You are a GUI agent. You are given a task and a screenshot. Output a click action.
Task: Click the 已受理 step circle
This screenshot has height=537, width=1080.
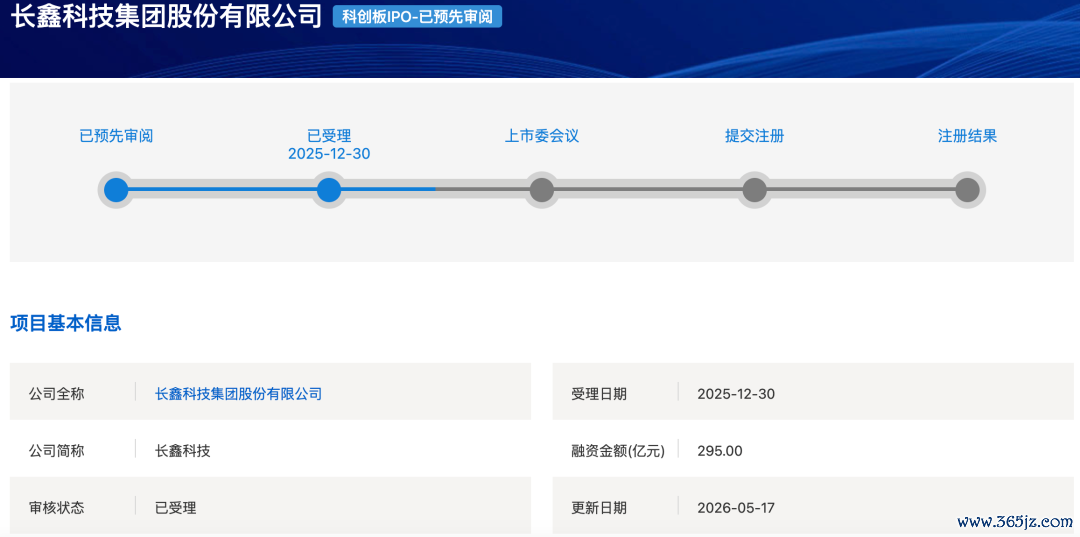point(329,189)
